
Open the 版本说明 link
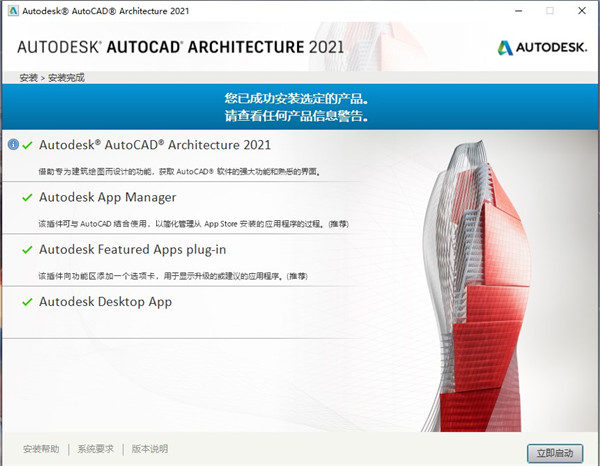pyautogui.click(x=150, y=449)
